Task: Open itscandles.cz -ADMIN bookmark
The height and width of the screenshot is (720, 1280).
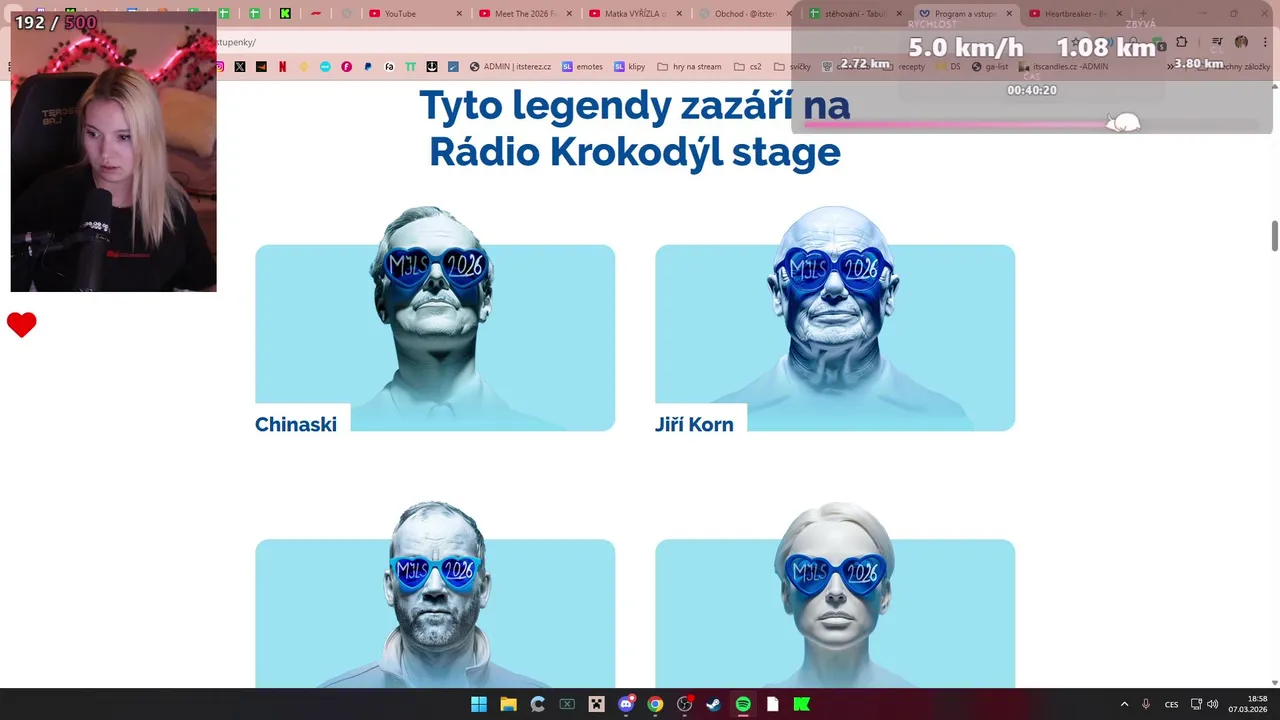Action: tap(1064, 67)
